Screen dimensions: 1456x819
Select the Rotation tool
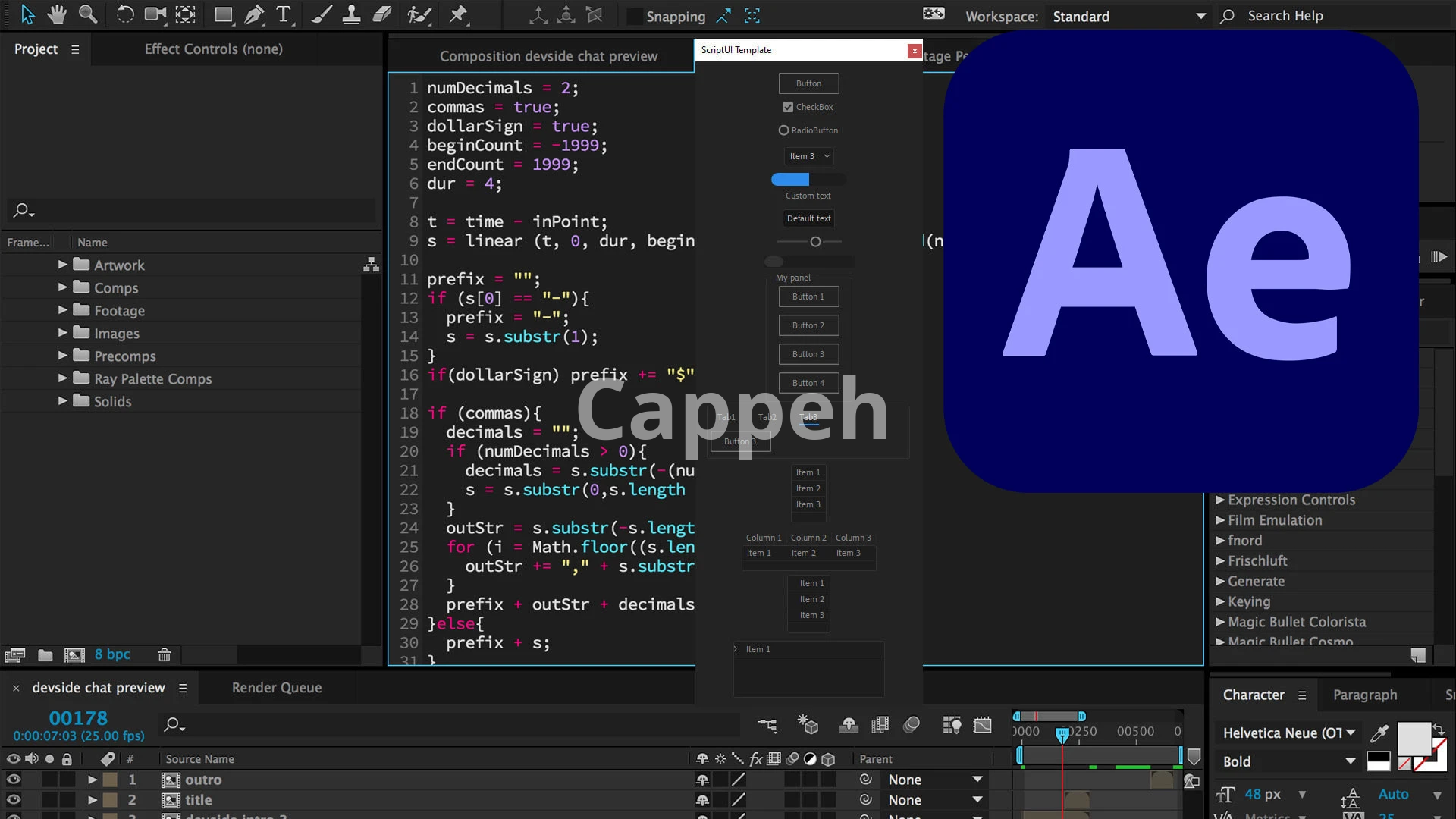[124, 14]
